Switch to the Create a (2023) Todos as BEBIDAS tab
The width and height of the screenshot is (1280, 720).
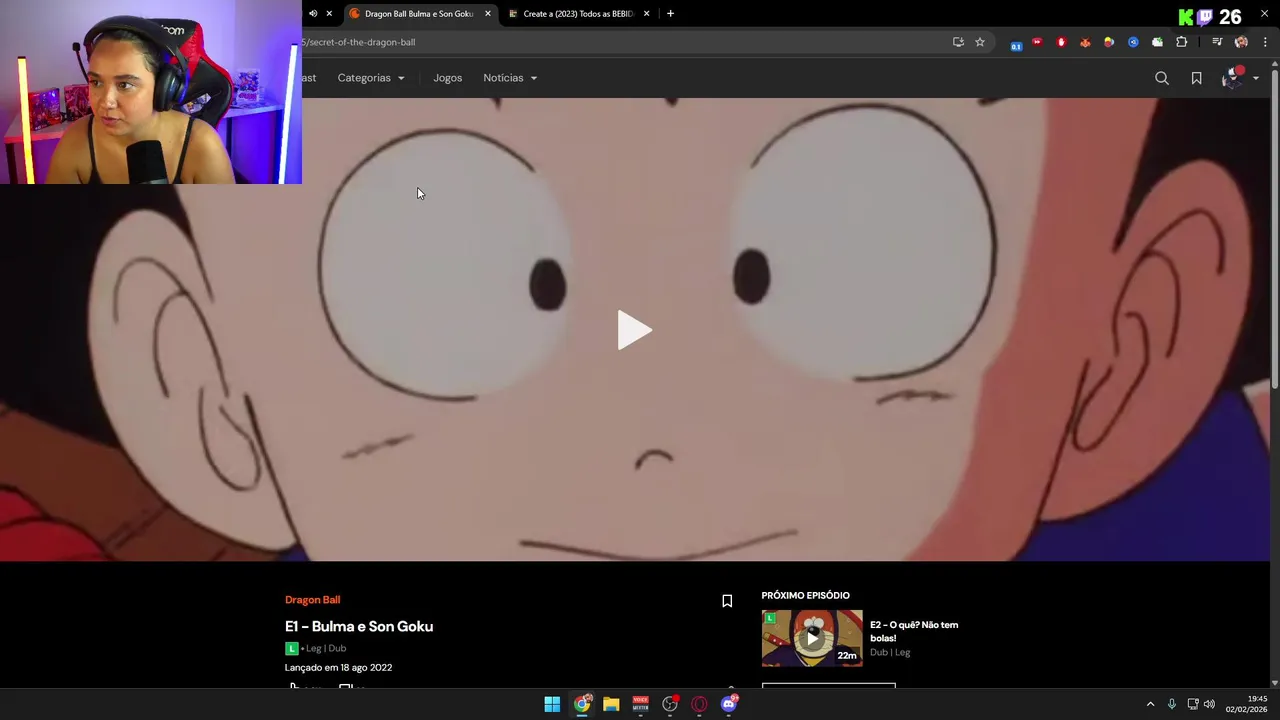click(578, 14)
